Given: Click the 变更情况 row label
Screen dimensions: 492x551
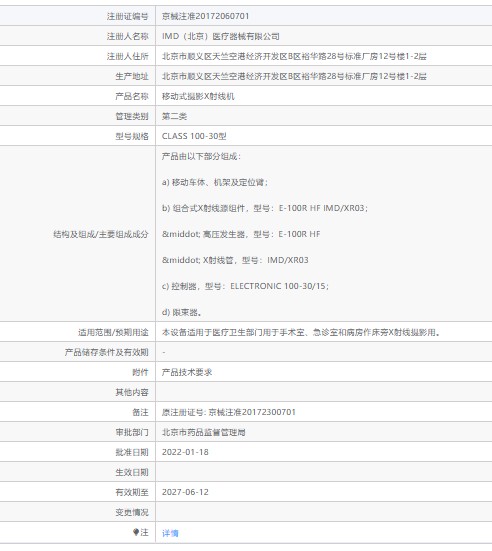Looking at the screenshot, I should pos(132,512).
